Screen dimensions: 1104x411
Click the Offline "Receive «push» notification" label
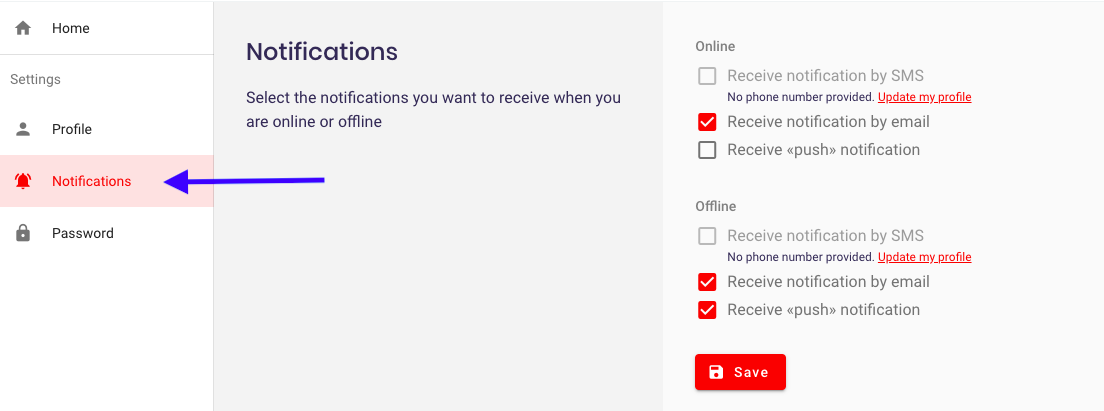823,310
